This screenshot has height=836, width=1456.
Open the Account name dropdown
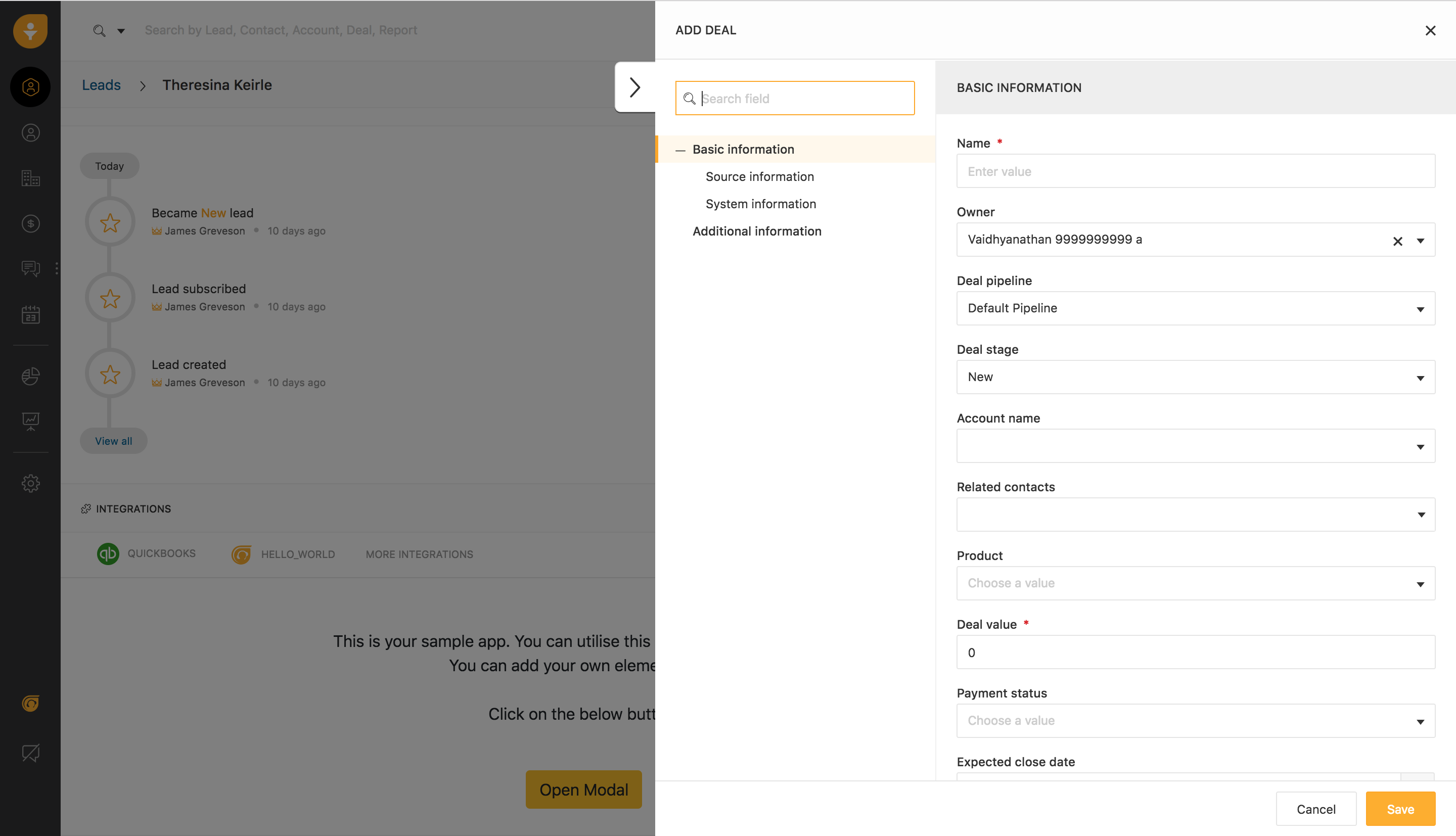click(x=1195, y=446)
